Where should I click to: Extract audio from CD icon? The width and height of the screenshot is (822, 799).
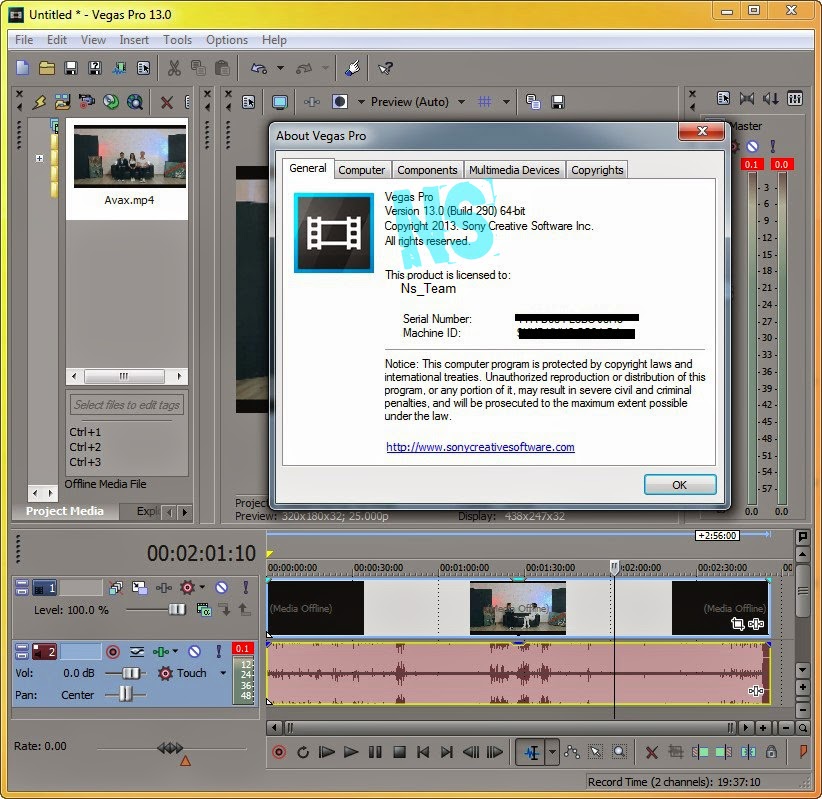111,102
